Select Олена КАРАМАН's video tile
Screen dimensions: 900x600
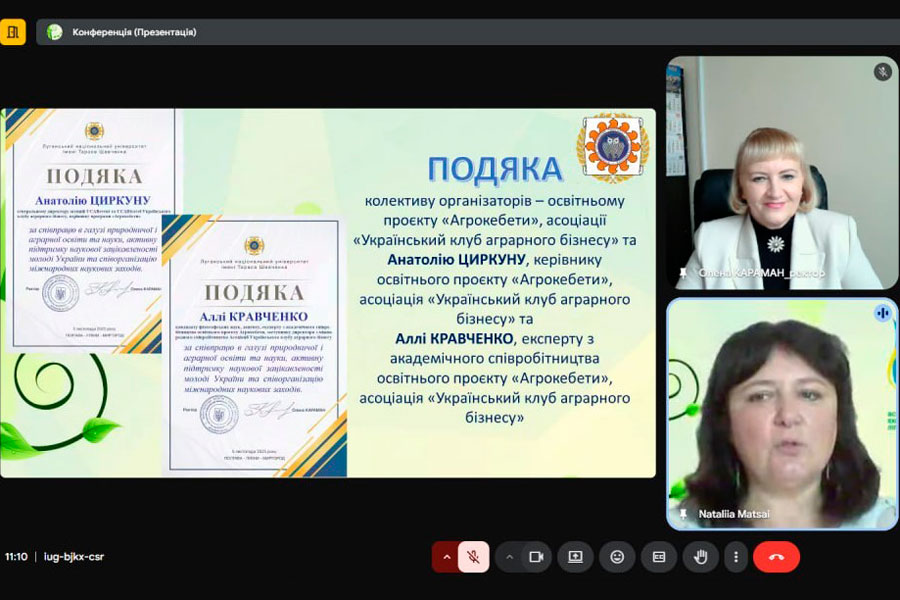point(782,173)
